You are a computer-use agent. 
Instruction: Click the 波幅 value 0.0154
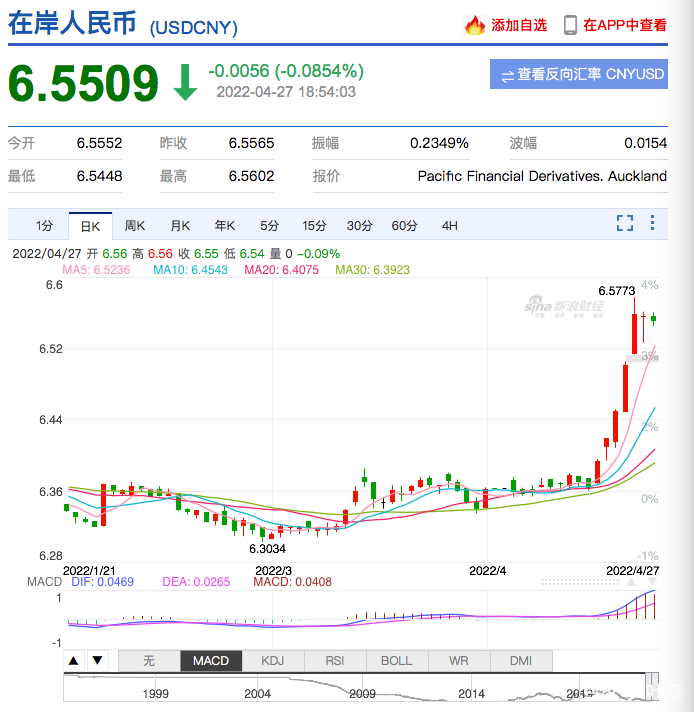pyautogui.click(x=645, y=143)
